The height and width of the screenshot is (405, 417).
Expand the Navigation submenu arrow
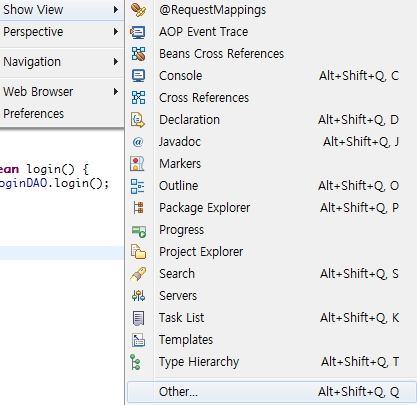click(116, 62)
